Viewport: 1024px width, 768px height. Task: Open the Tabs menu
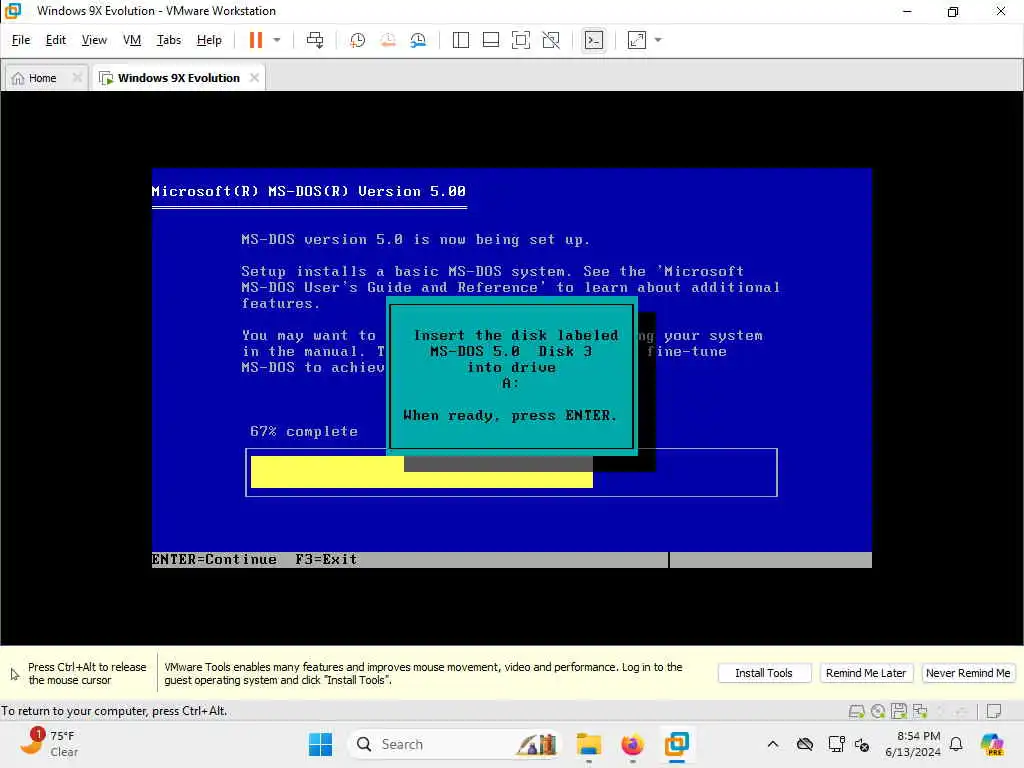168,40
